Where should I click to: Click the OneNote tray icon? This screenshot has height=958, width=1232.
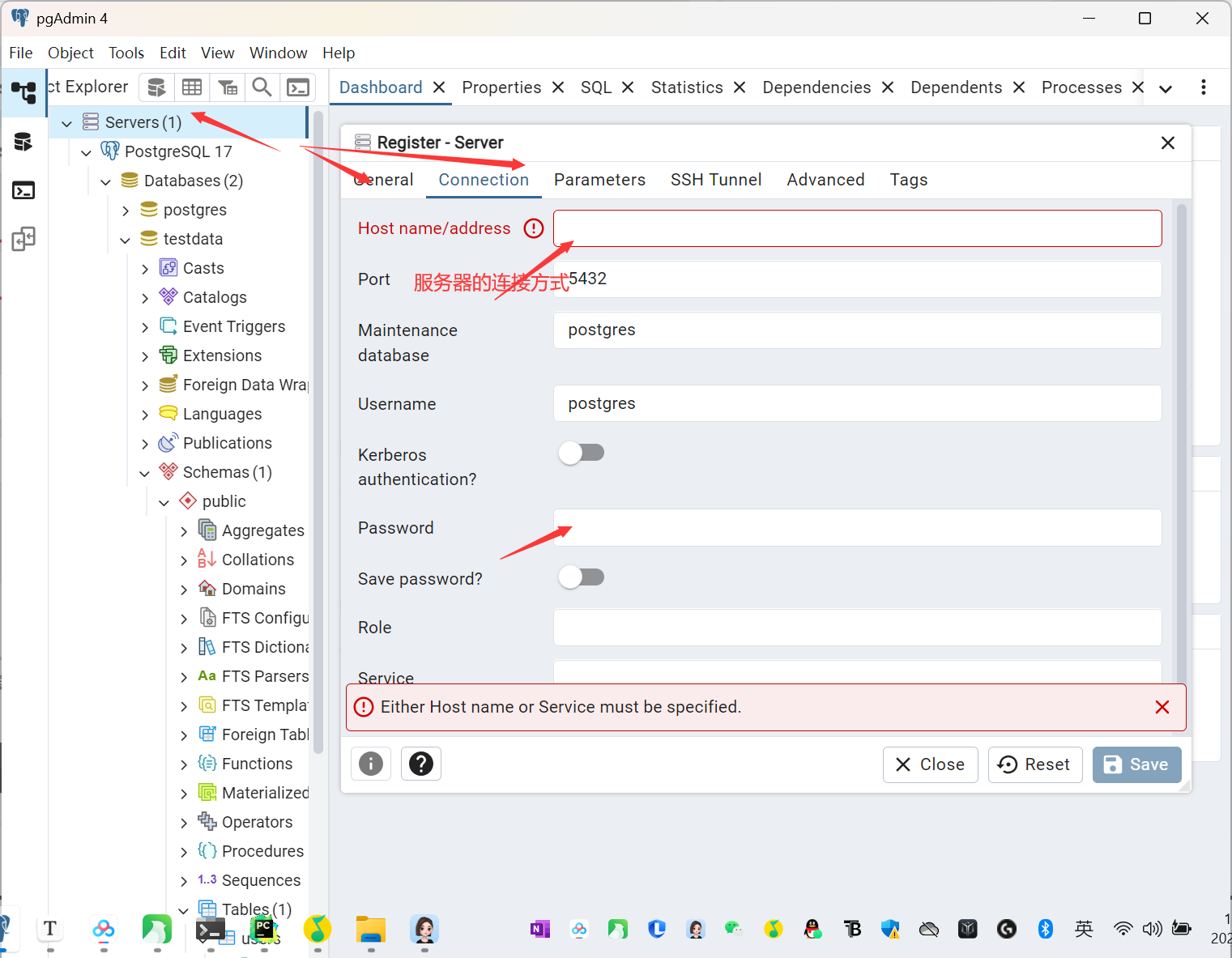(540, 929)
